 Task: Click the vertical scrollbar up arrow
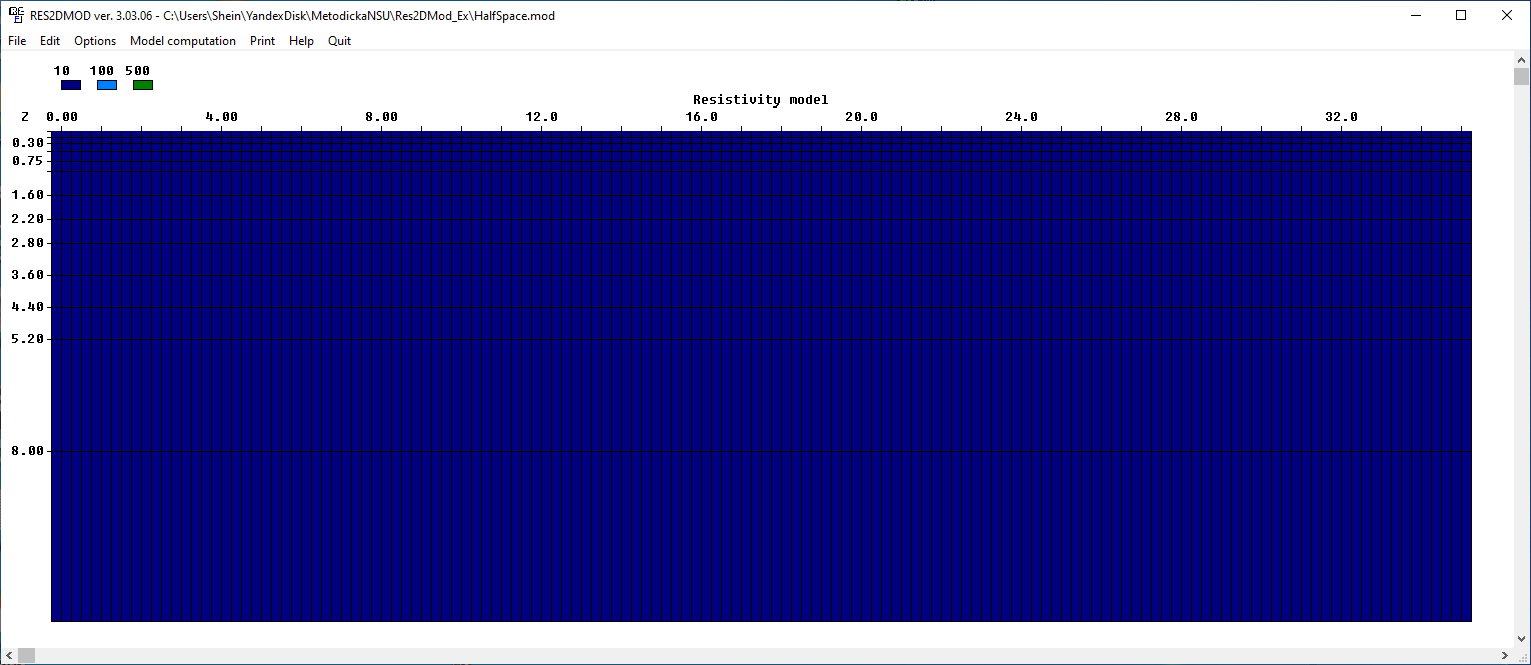click(1521, 59)
